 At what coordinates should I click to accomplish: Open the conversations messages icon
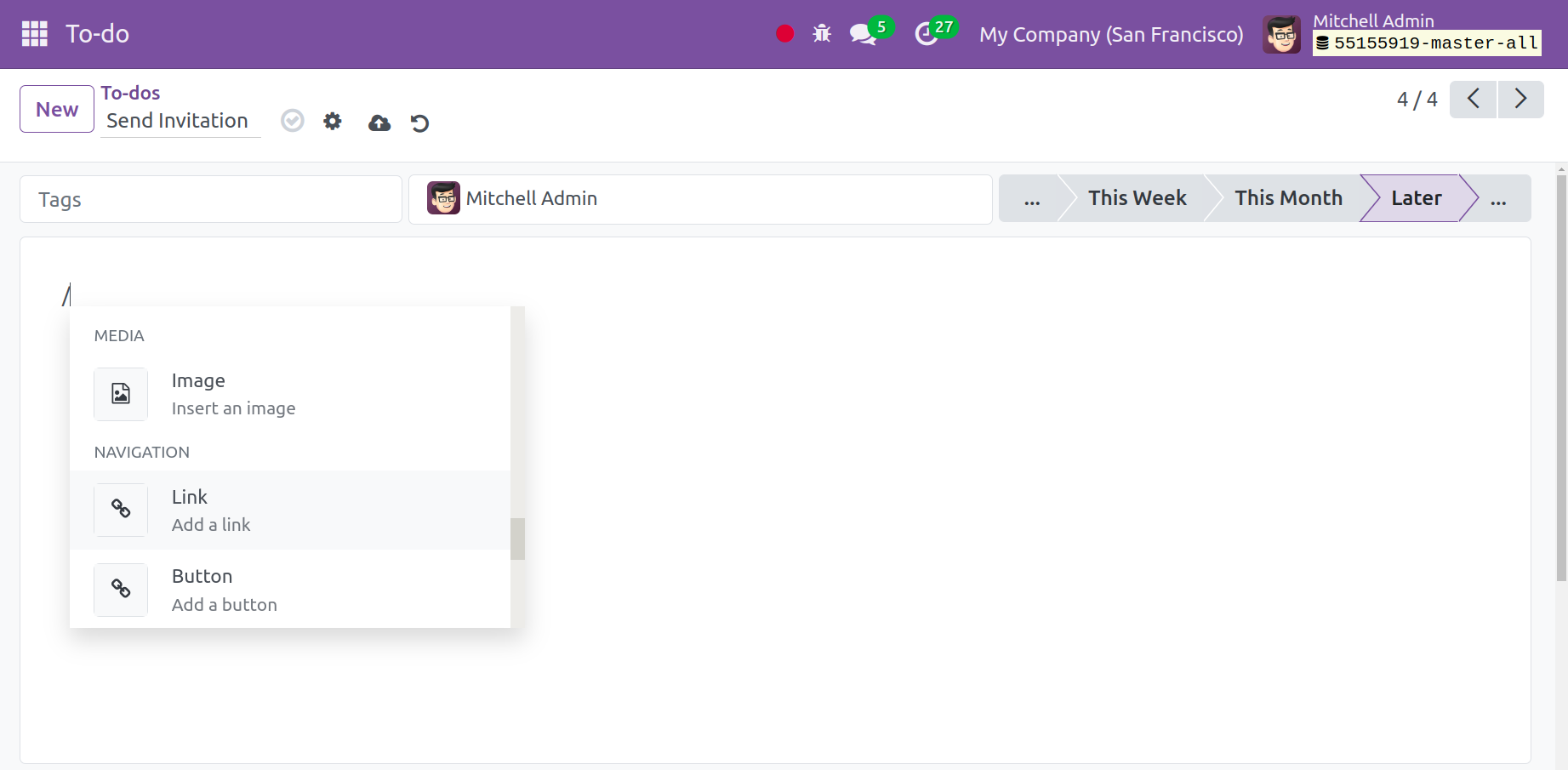click(x=863, y=35)
